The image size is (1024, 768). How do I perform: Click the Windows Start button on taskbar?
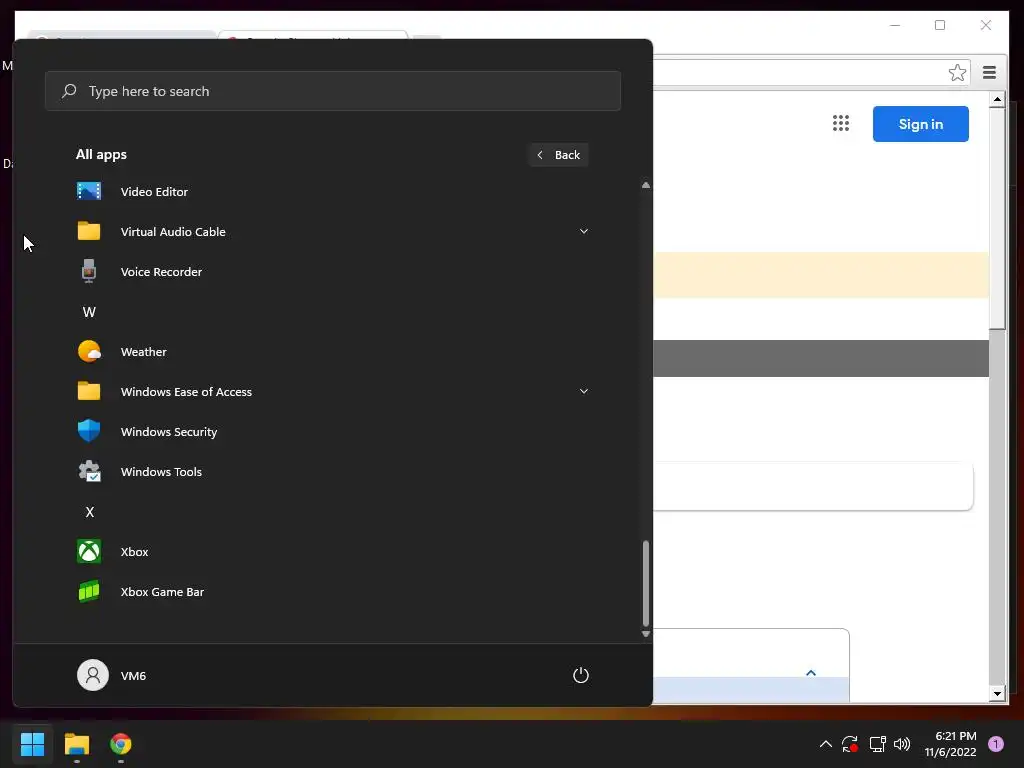[32, 744]
